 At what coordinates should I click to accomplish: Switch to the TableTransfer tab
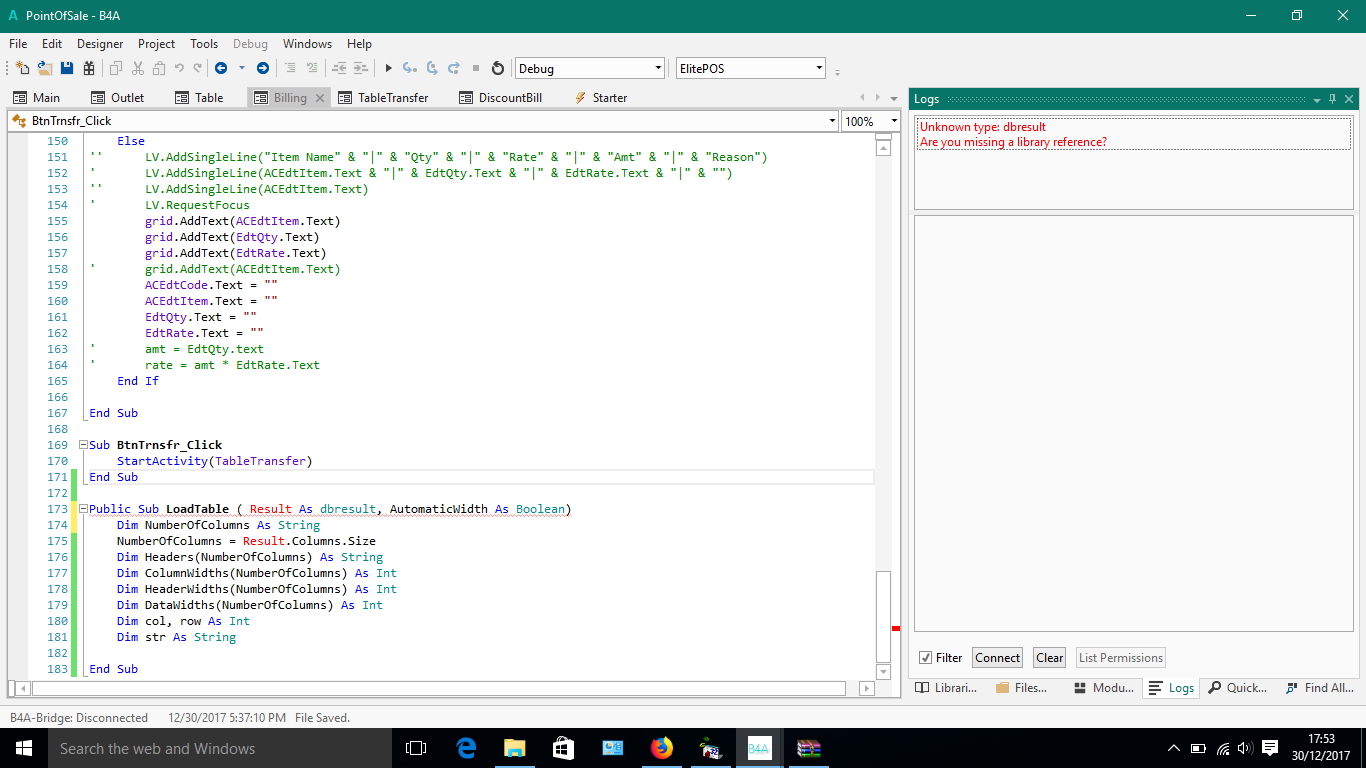pyautogui.click(x=392, y=98)
